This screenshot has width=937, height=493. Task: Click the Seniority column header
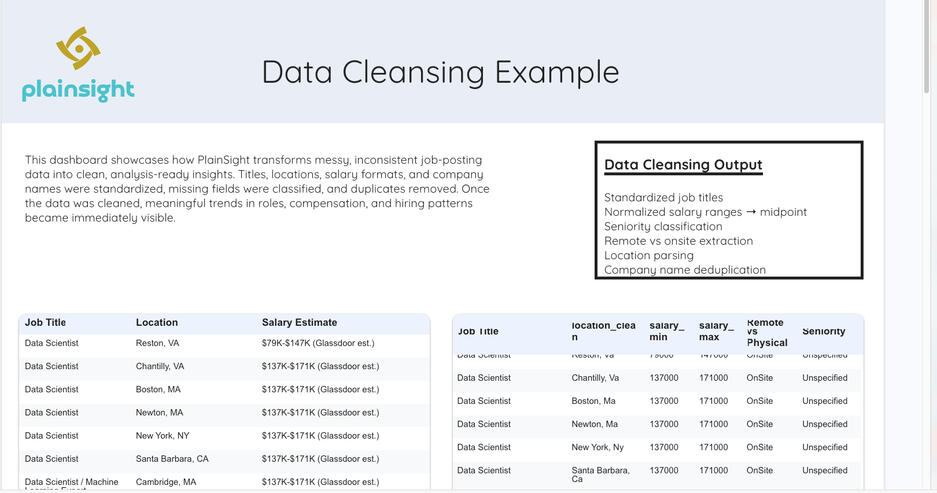tap(823, 331)
